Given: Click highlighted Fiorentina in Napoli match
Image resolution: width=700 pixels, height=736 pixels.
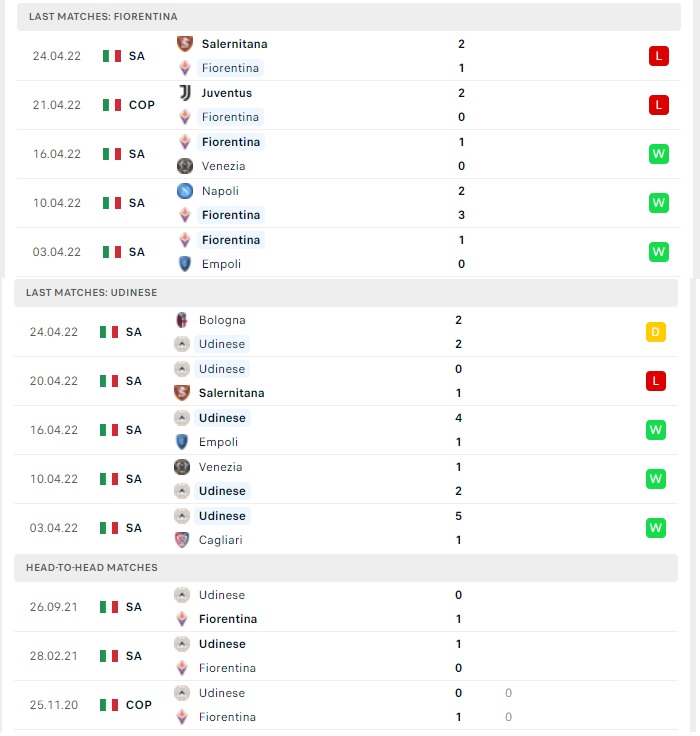Looking at the screenshot, I should (x=231, y=215).
